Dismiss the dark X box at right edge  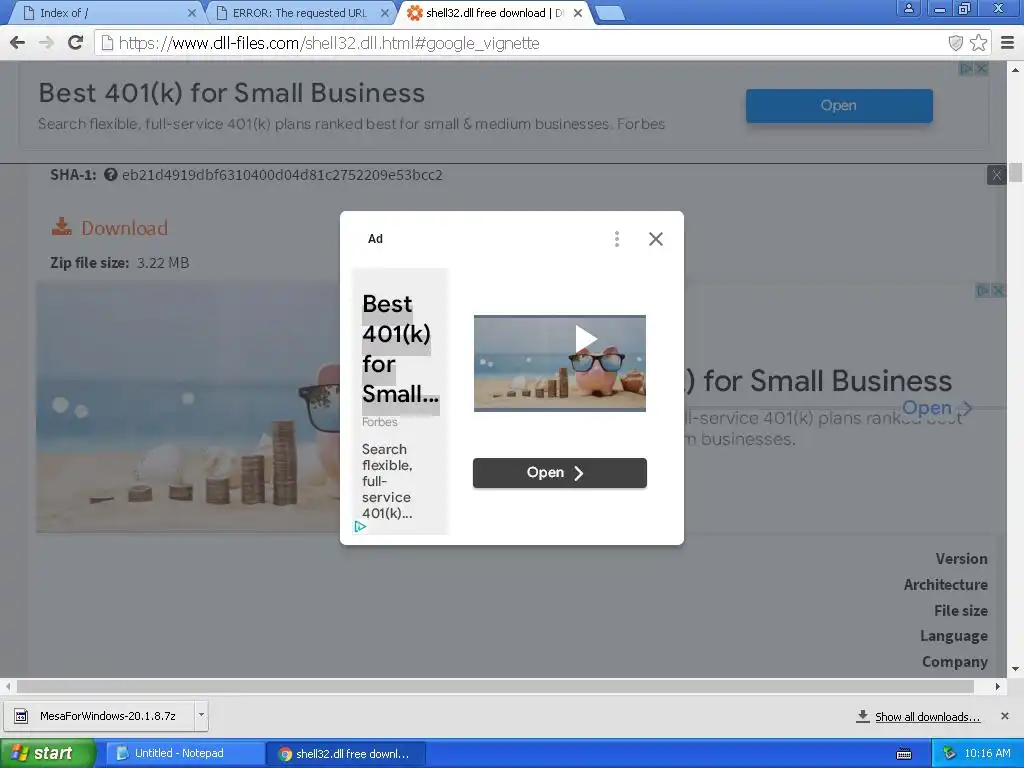997,175
